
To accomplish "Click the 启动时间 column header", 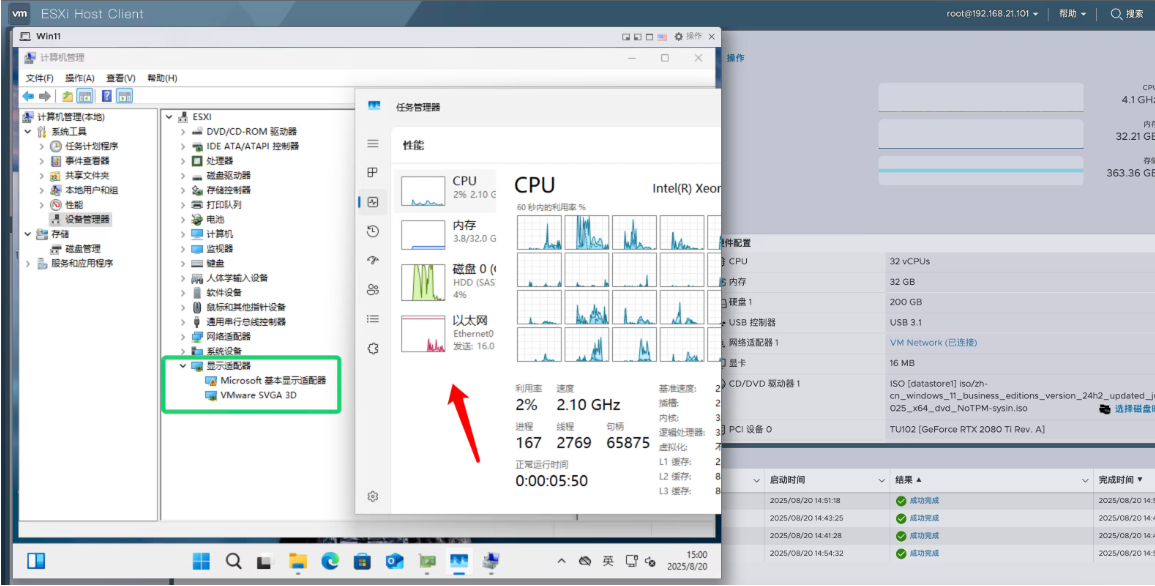I will 787,480.
